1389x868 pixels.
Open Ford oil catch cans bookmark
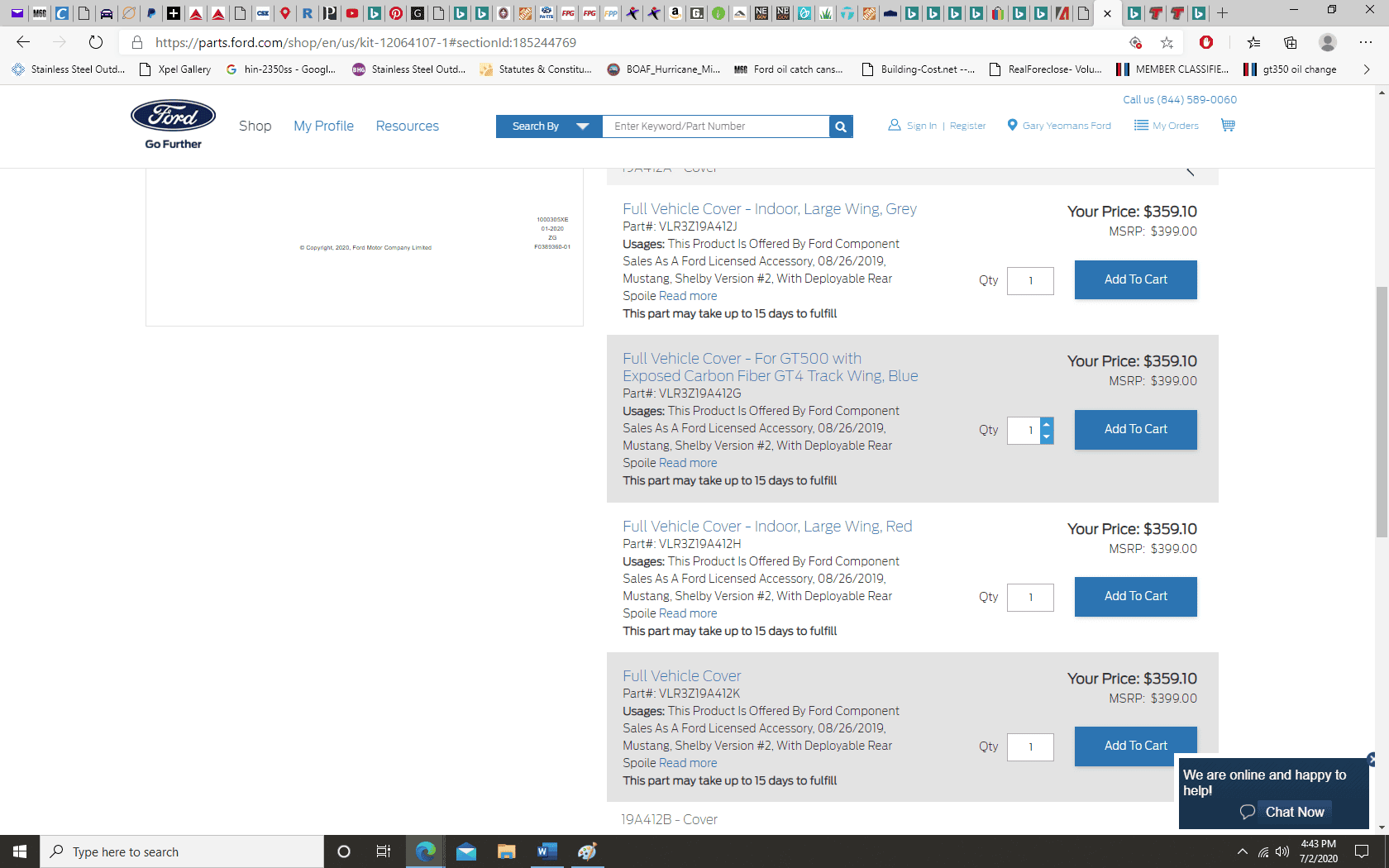tap(789, 69)
